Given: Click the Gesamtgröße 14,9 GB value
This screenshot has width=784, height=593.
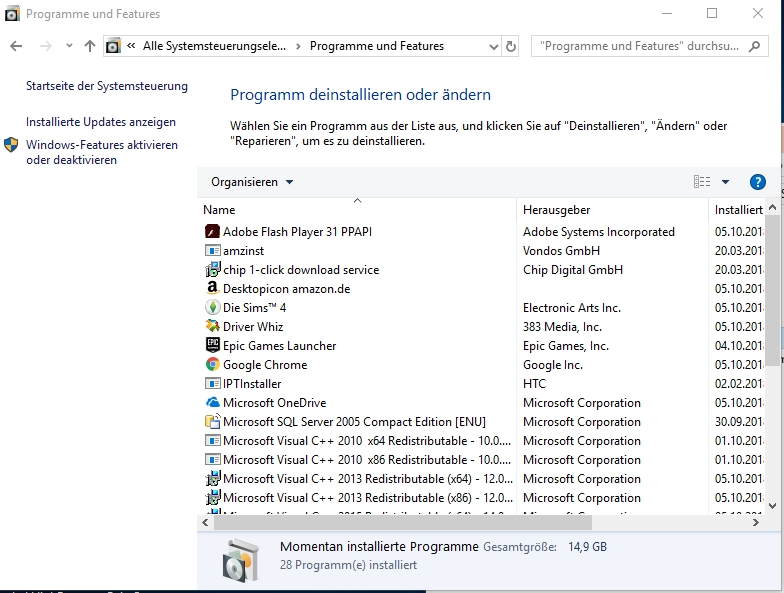Looking at the screenshot, I should tap(587, 547).
